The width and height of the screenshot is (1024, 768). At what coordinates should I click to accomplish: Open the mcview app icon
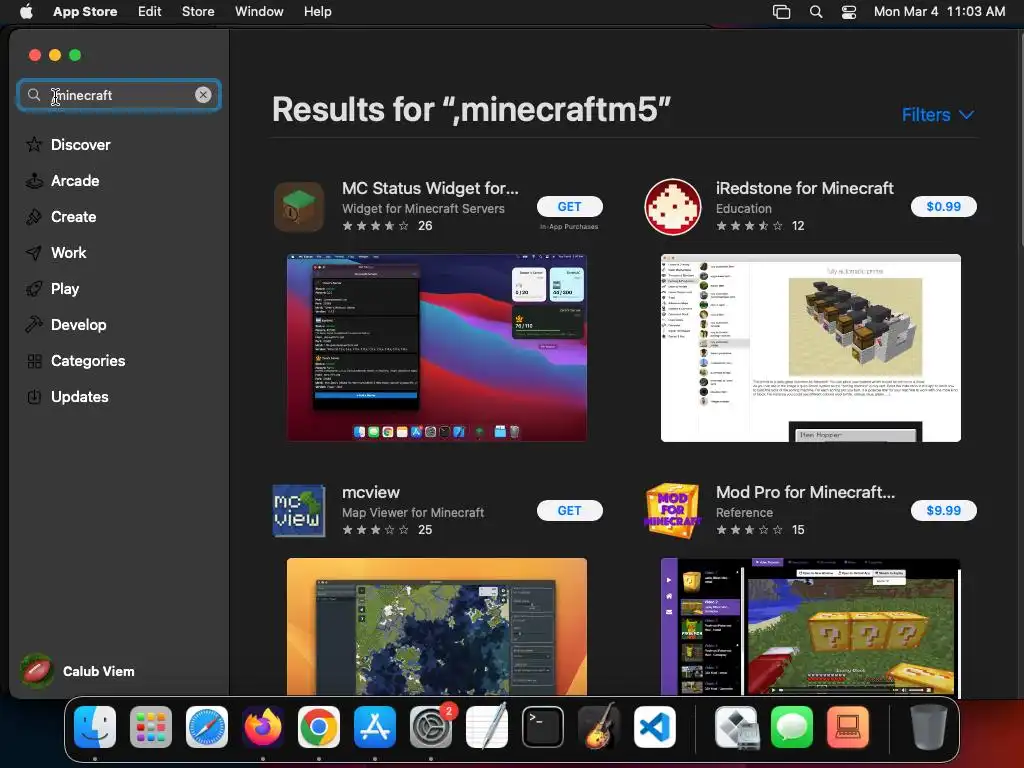click(x=299, y=511)
